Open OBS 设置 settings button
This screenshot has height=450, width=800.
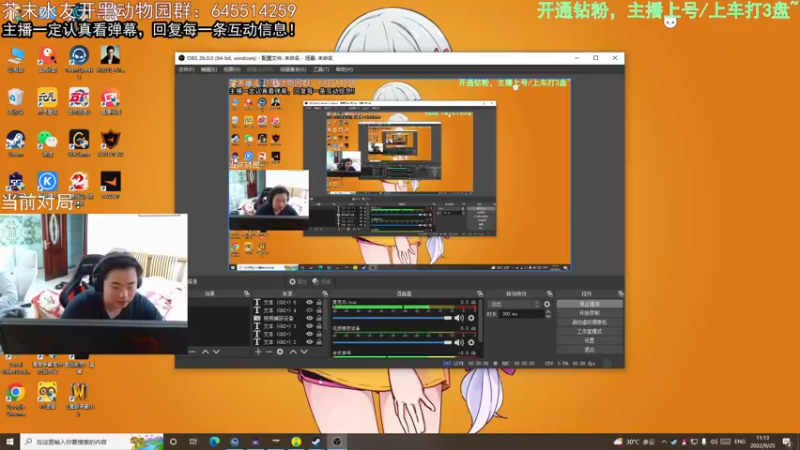[x=589, y=341]
